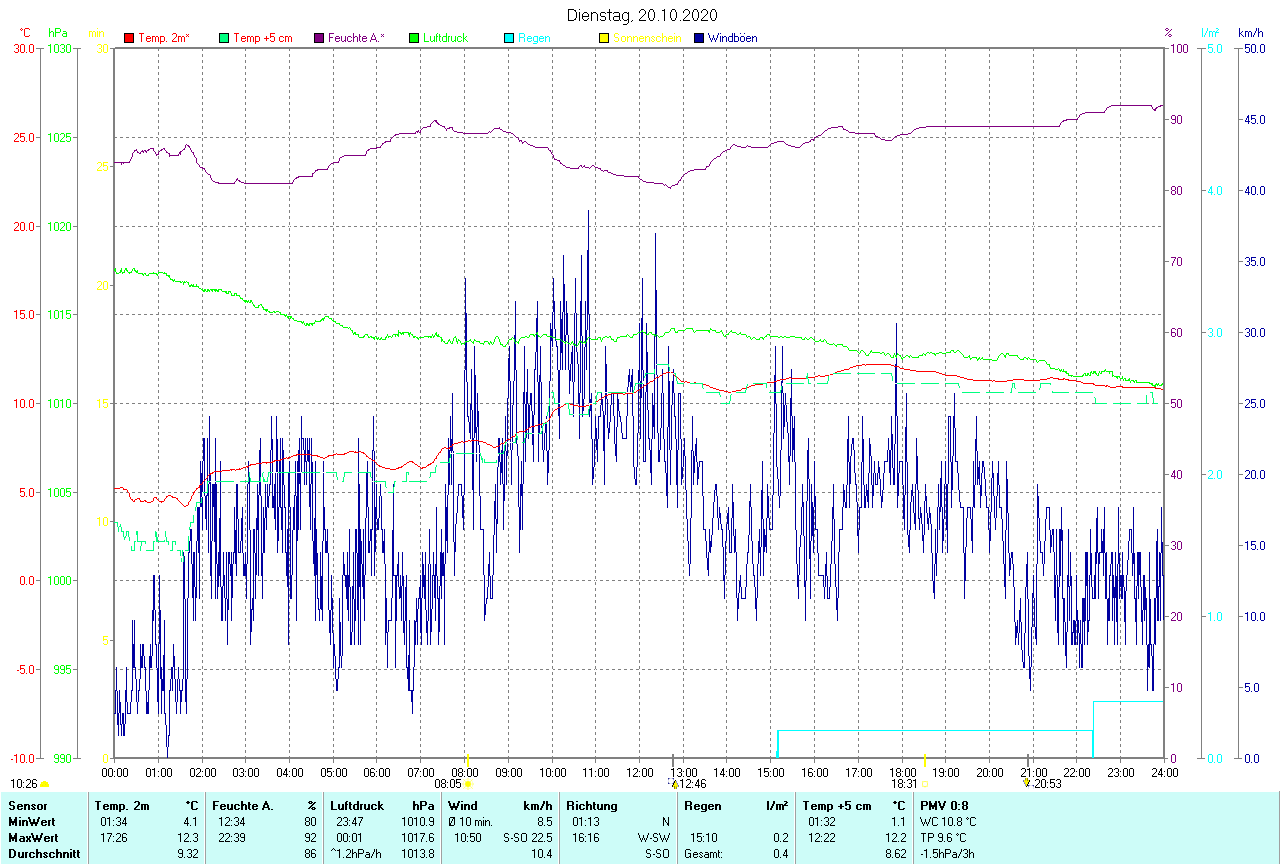Image resolution: width=1280 pixels, height=864 pixels.
Task: Click the 'Temp. 2m' column header in table
Action: (122, 806)
